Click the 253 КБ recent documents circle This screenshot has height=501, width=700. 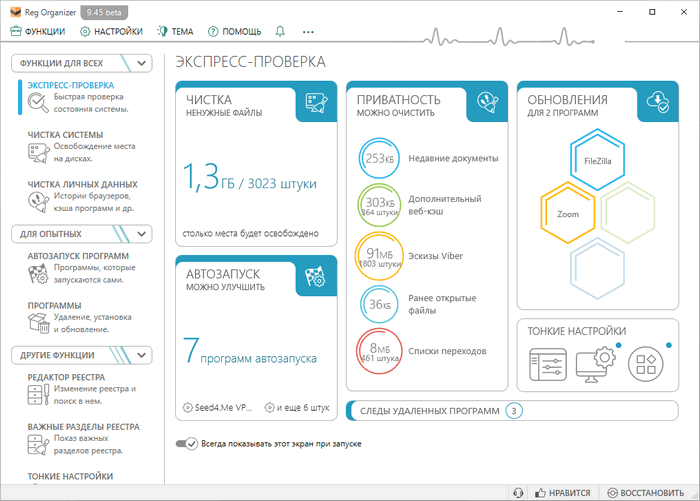click(x=379, y=158)
